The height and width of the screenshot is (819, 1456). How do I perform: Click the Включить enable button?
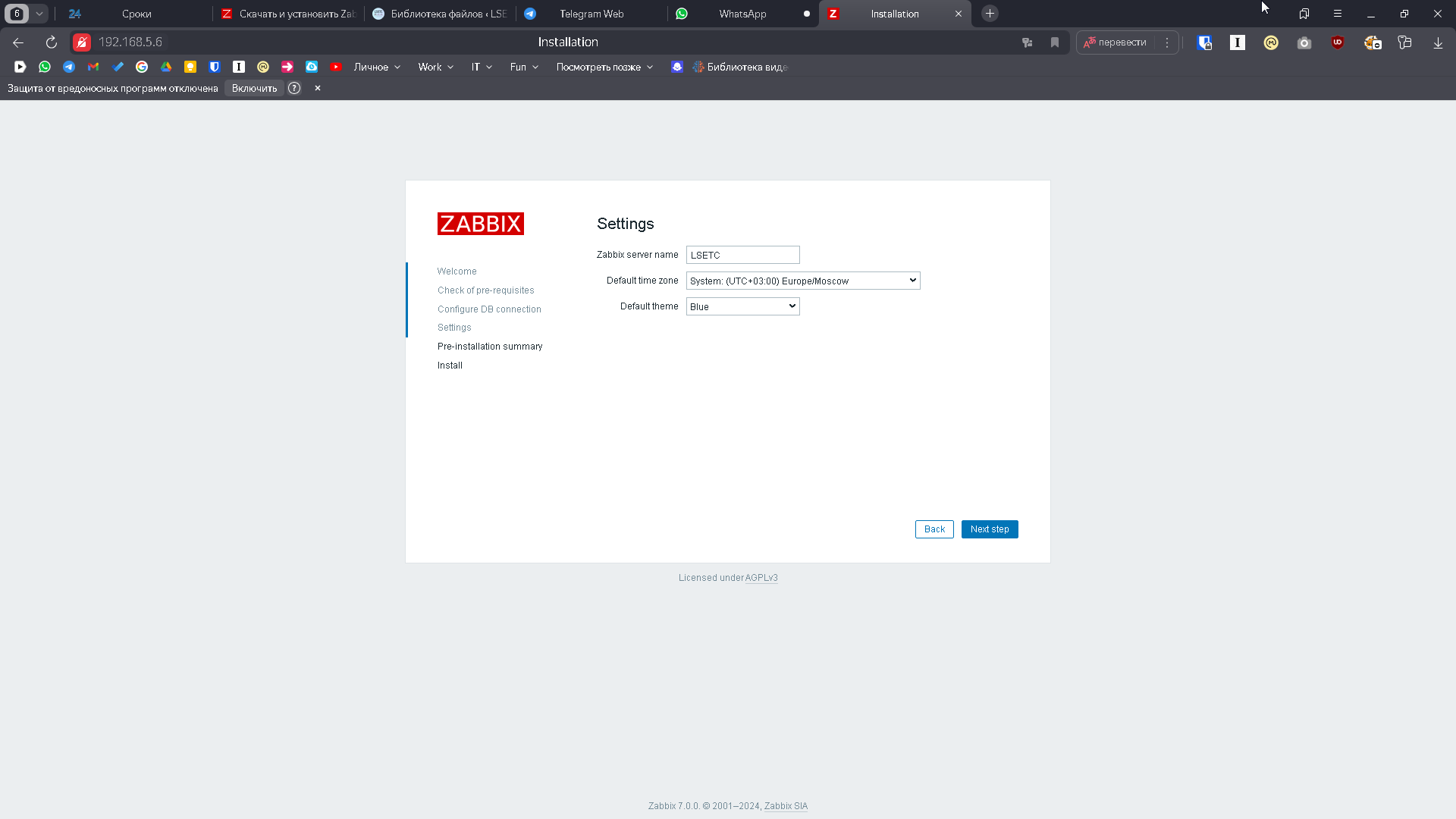point(254,88)
